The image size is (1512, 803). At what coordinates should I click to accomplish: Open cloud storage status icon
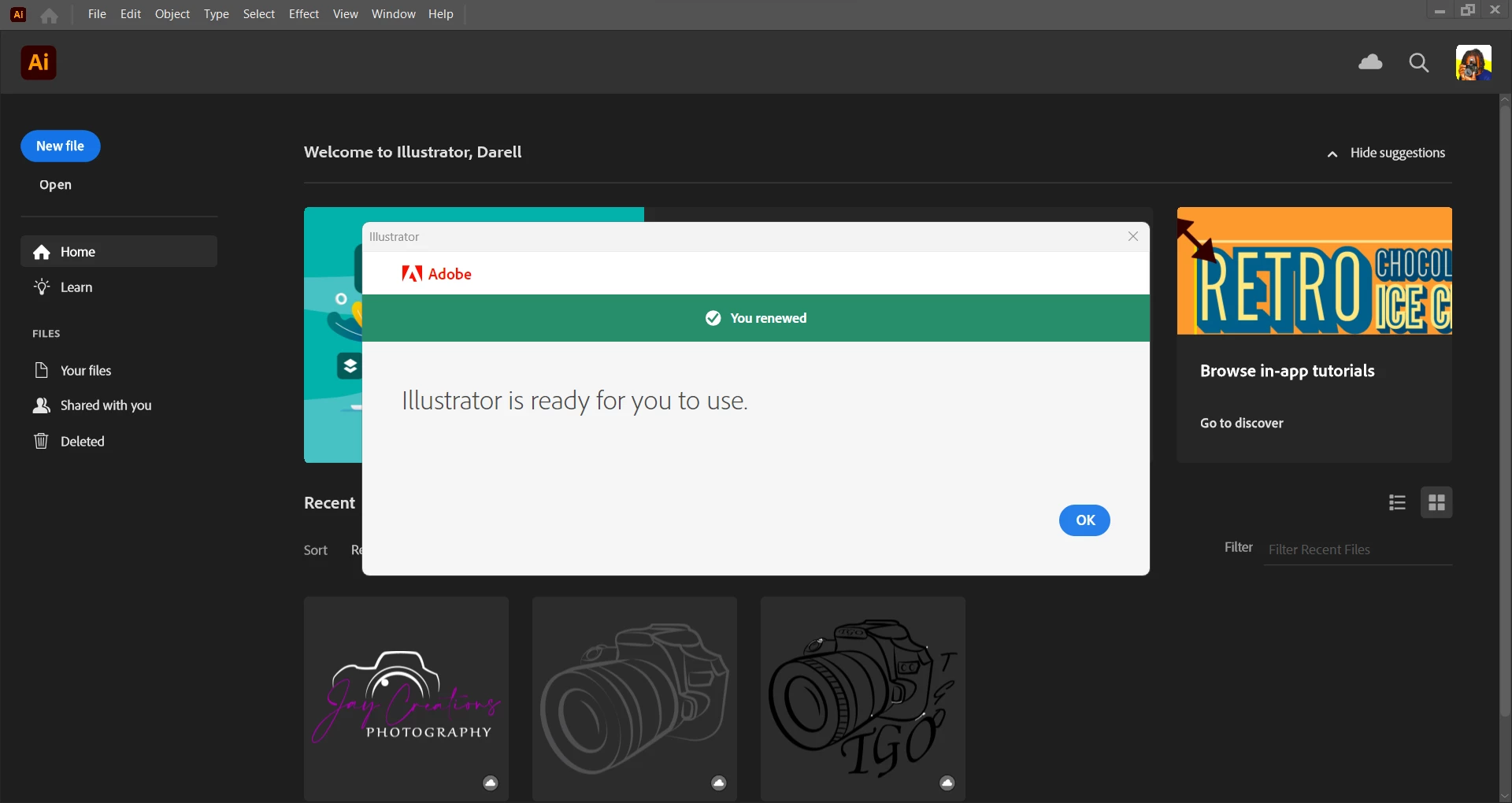coord(1371,62)
